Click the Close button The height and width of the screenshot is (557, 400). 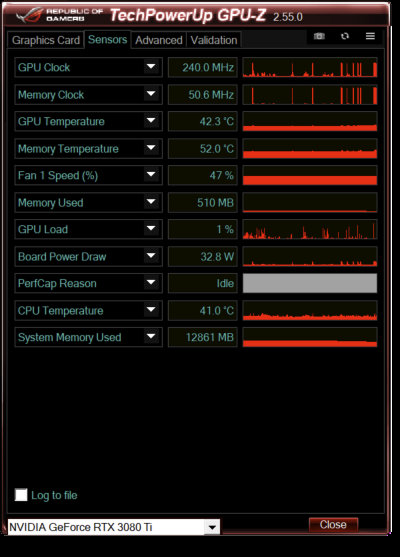(x=333, y=525)
